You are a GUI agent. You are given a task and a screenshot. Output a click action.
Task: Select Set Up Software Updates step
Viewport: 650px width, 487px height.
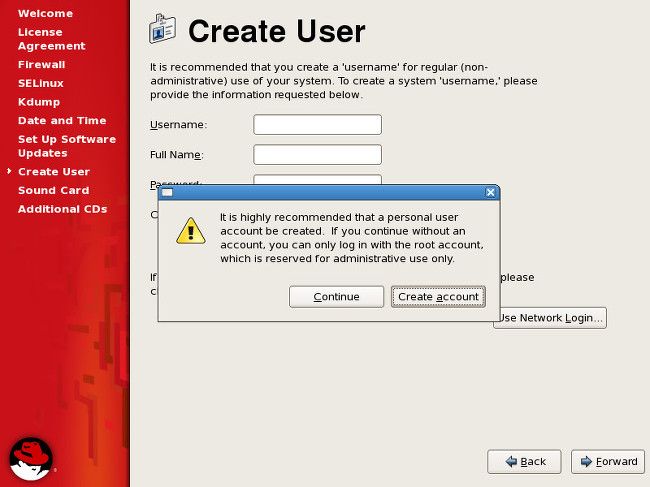[x=67, y=146]
